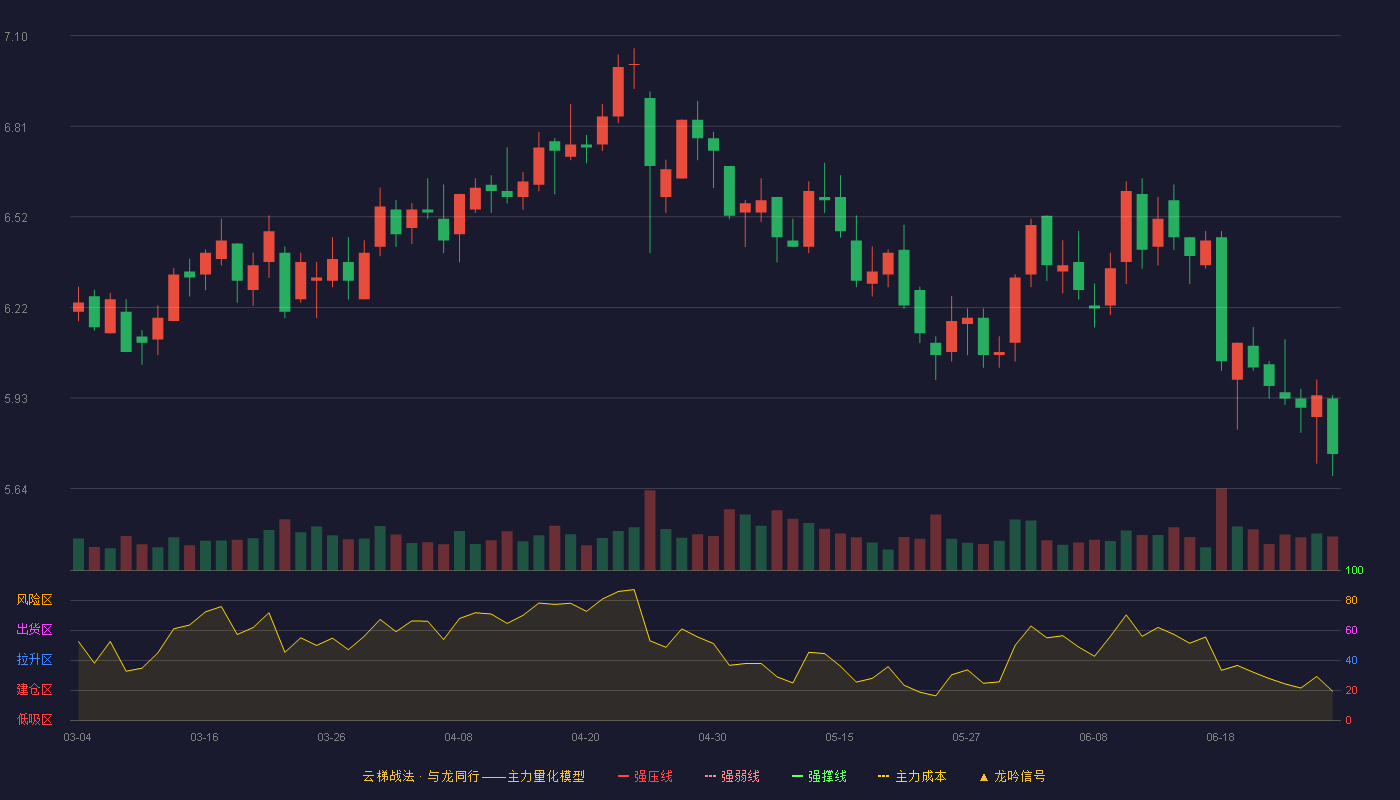The image size is (1400, 800).
Task: Click the 6.52 price axis label
Action: (x=16, y=218)
